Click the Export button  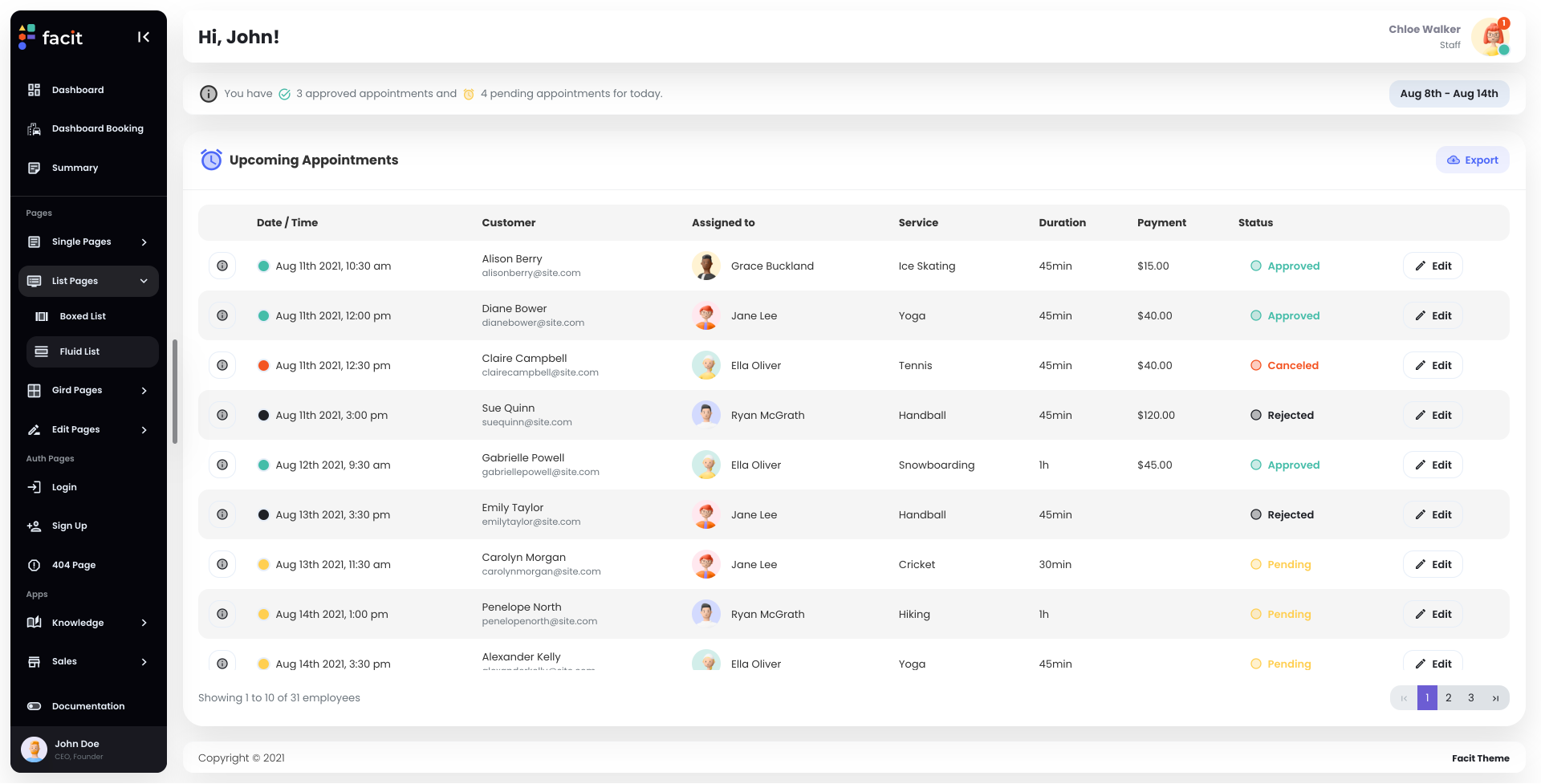click(1473, 160)
